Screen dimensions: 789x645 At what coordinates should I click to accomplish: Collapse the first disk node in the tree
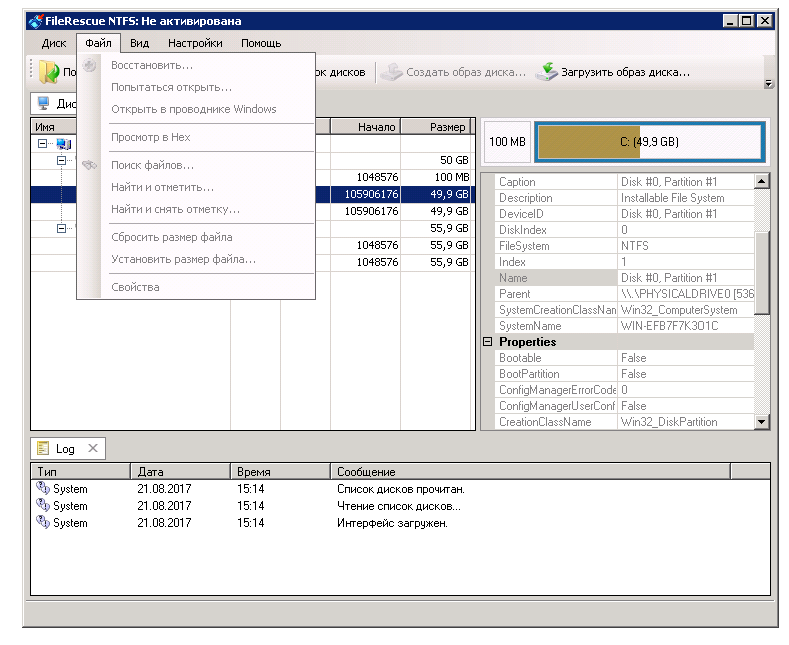[61, 160]
